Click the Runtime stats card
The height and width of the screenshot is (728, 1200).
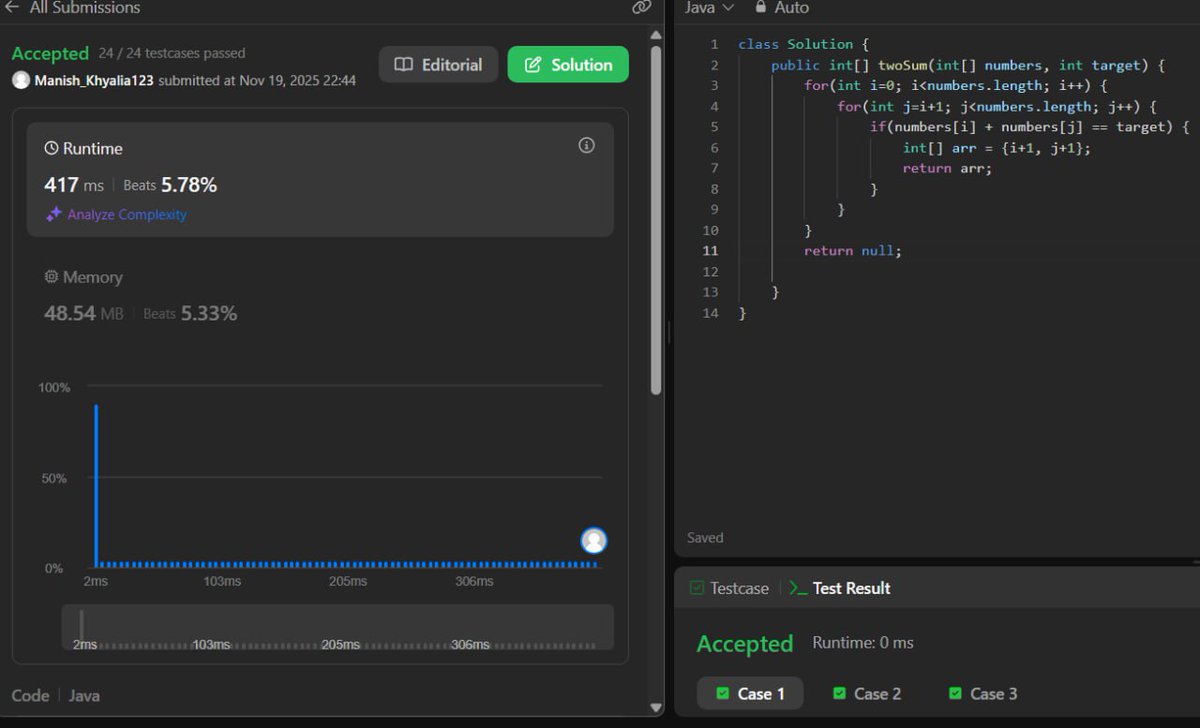320,180
